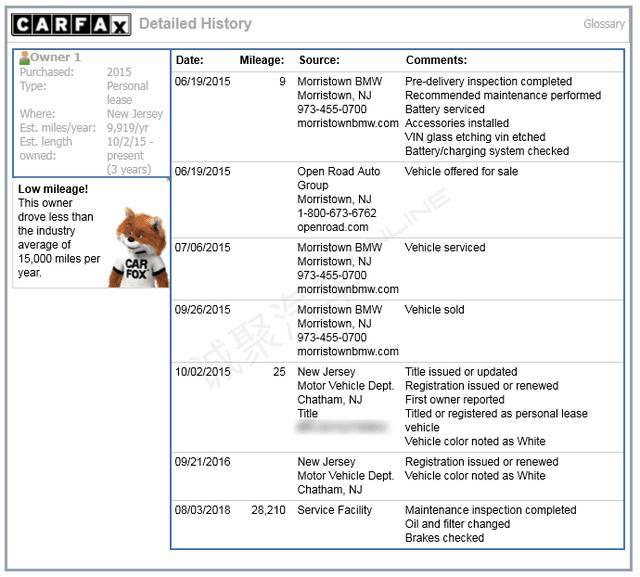Click VIN glass etching vin etched
The image size is (640, 577).
tap(475, 137)
